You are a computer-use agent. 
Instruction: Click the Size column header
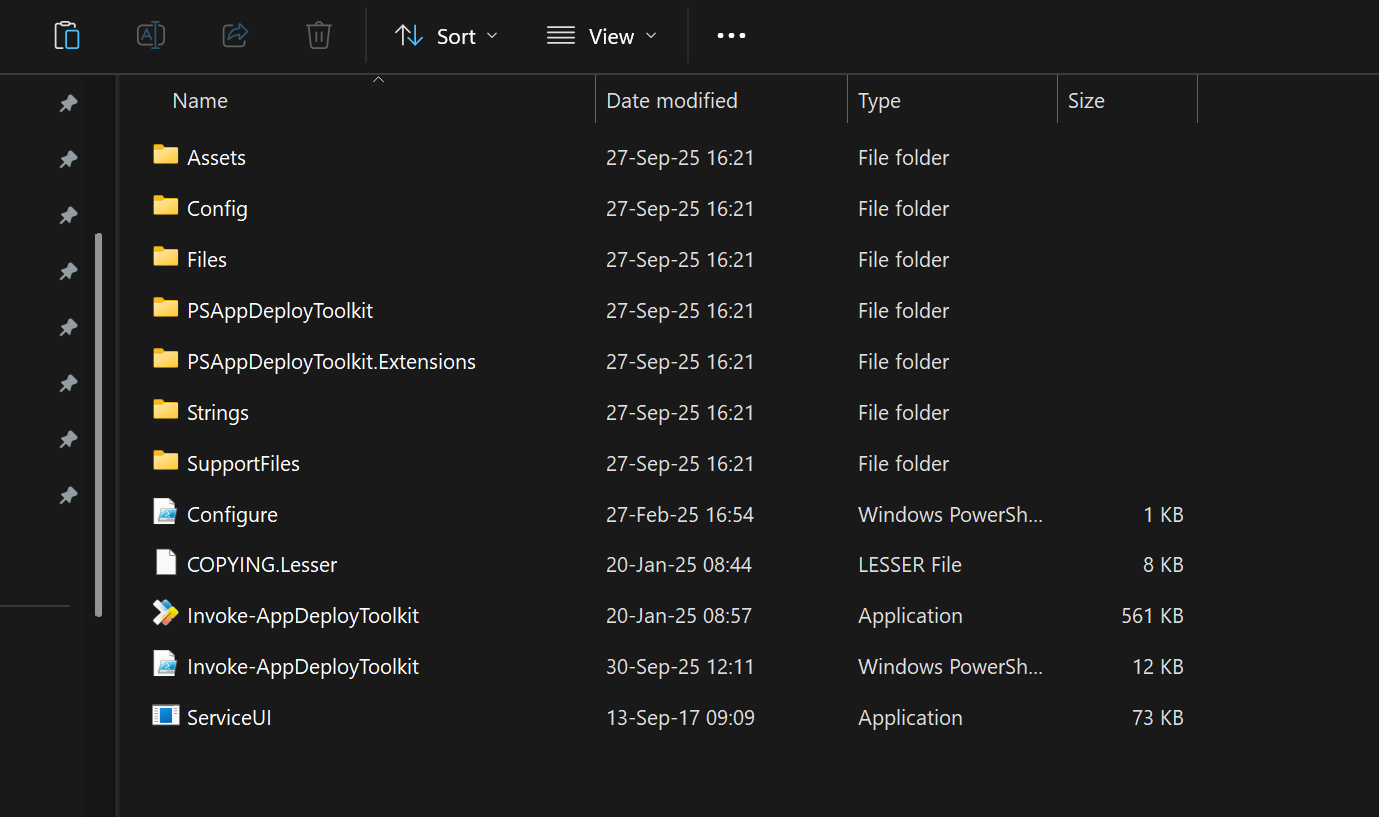(x=1085, y=101)
